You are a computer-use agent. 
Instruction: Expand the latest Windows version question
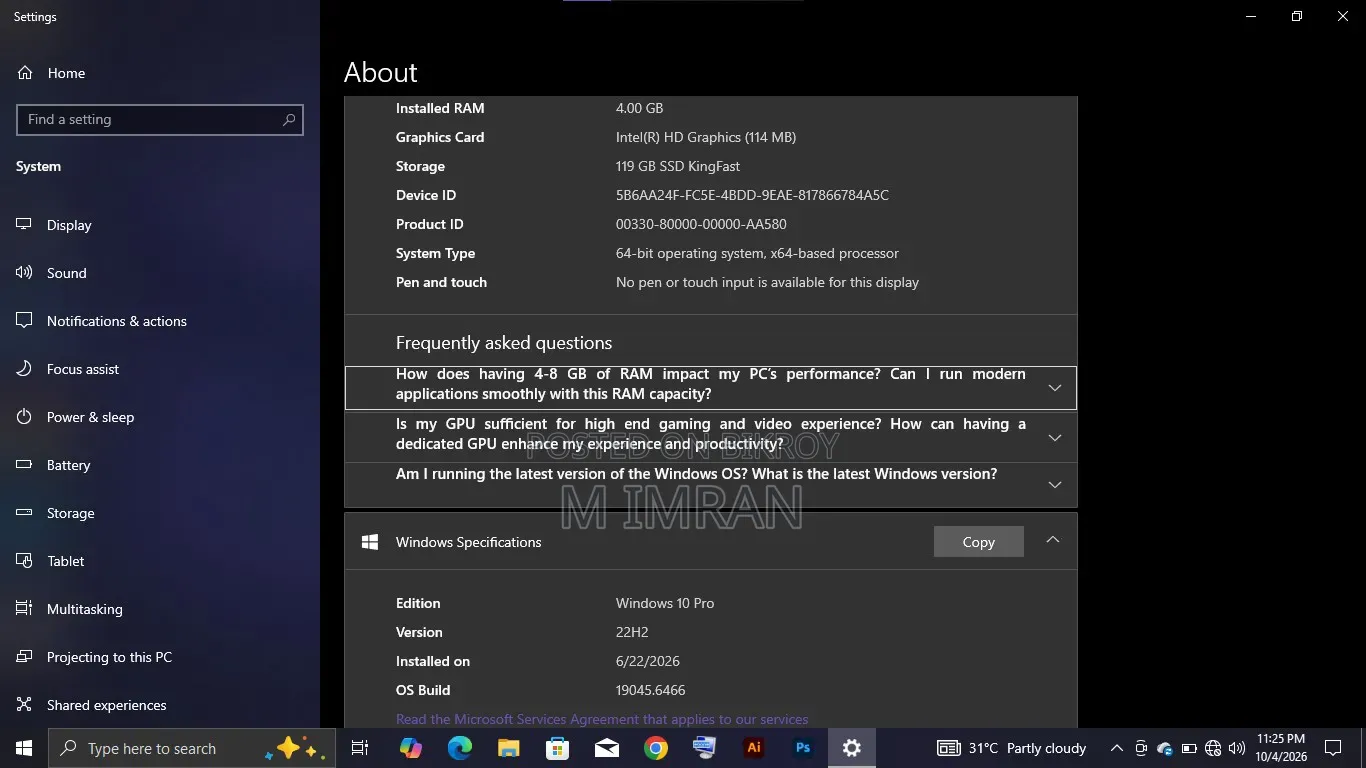tap(711, 484)
